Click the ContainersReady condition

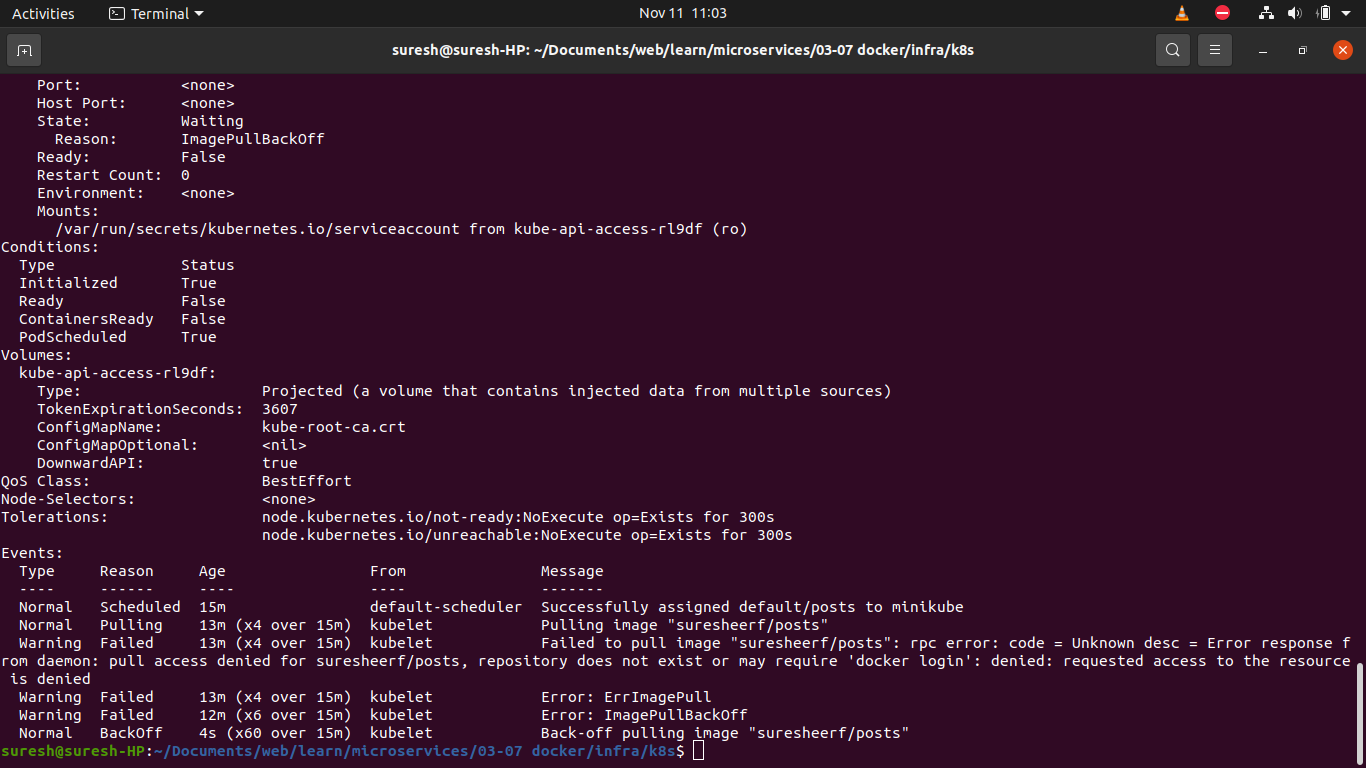point(86,319)
